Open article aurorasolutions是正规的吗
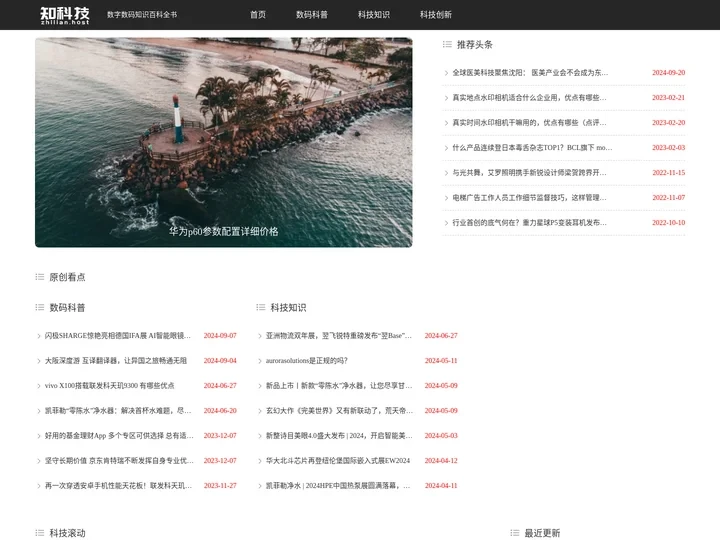Screen dimensions: 720x540 point(307,361)
